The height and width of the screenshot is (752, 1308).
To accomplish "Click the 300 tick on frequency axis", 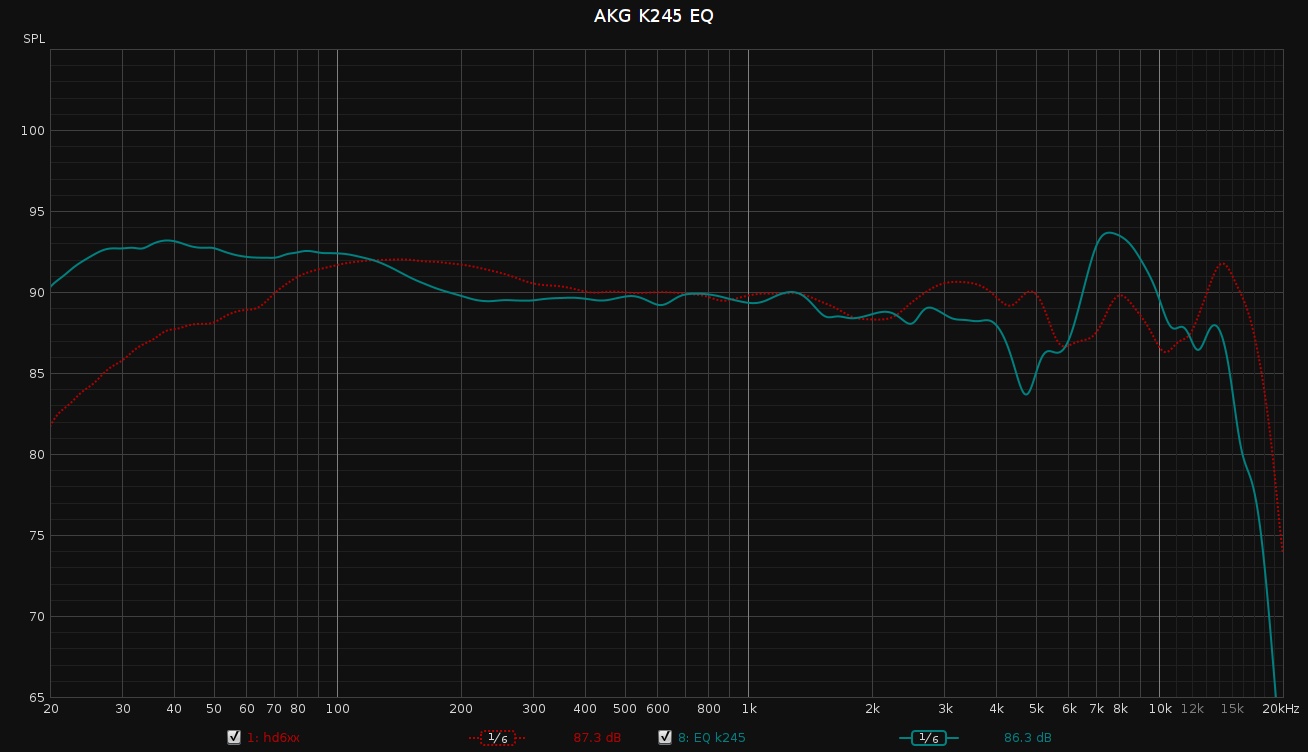I will tap(534, 709).
